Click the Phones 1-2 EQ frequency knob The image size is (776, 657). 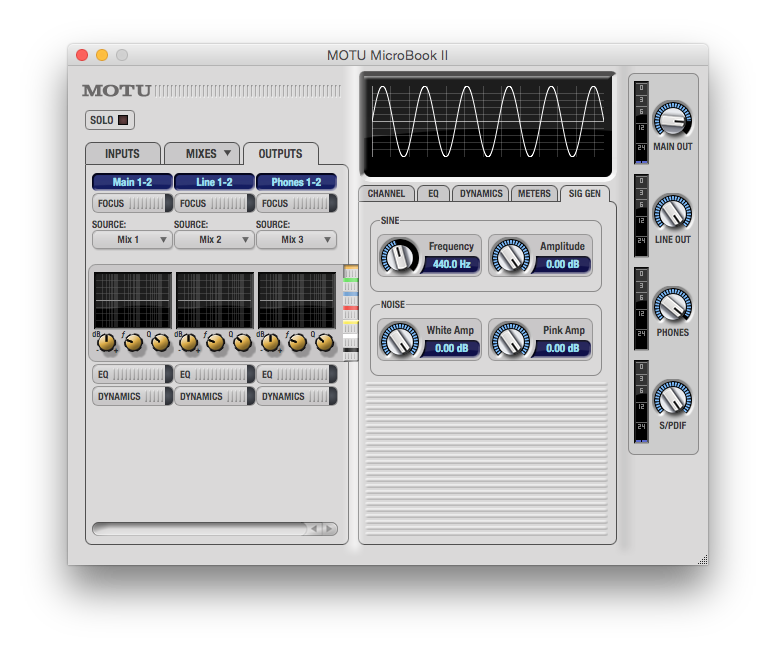click(297, 342)
